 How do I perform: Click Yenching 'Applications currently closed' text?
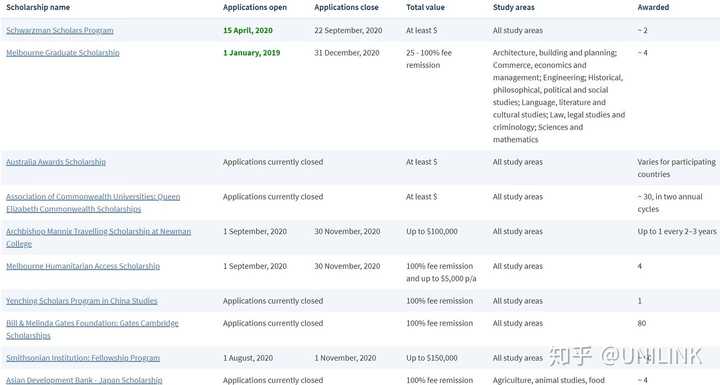(x=273, y=301)
